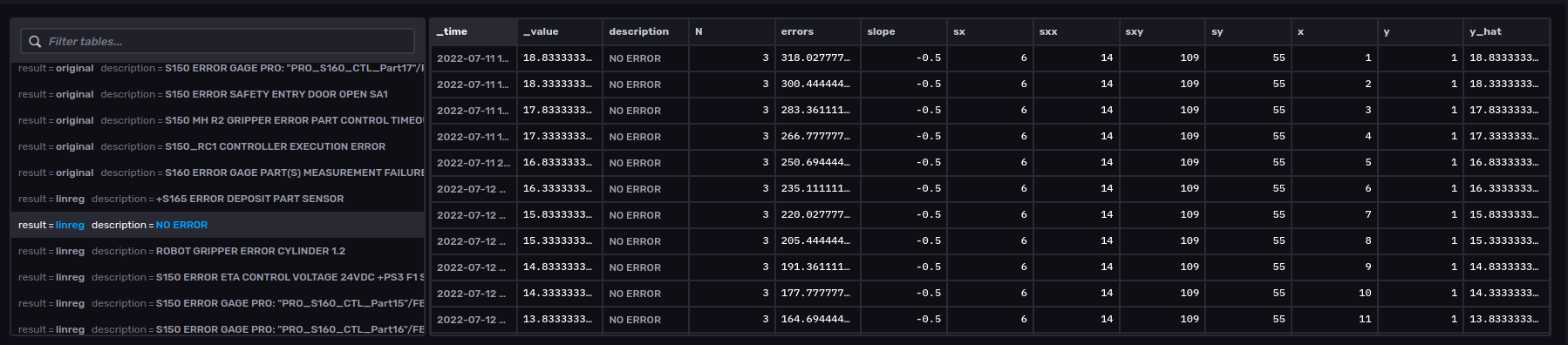Click the search magnifier icon in filter box
The width and height of the screenshot is (1568, 345).
pos(35,42)
